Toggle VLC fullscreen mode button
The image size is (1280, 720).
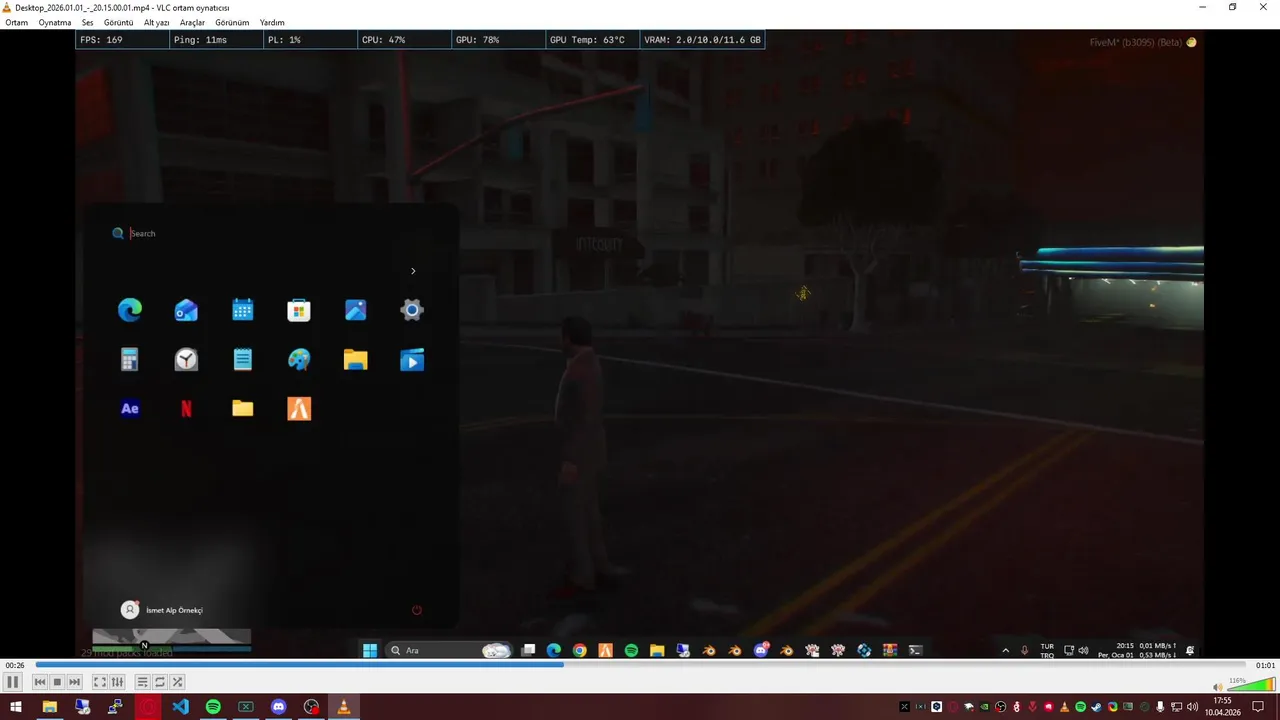click(x=100, y=682)
